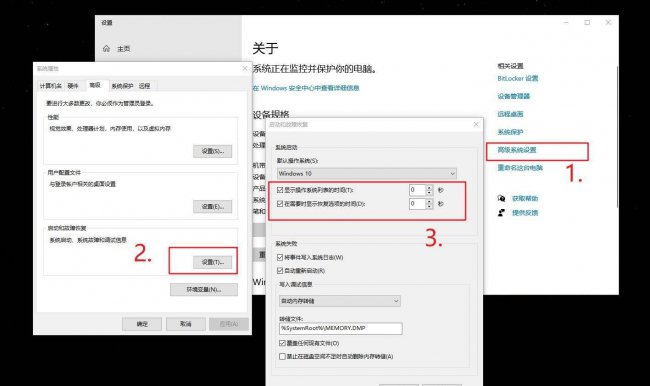
Task: Minimize the Settings window
Action: pyautogui.click(x=566, y=22)
